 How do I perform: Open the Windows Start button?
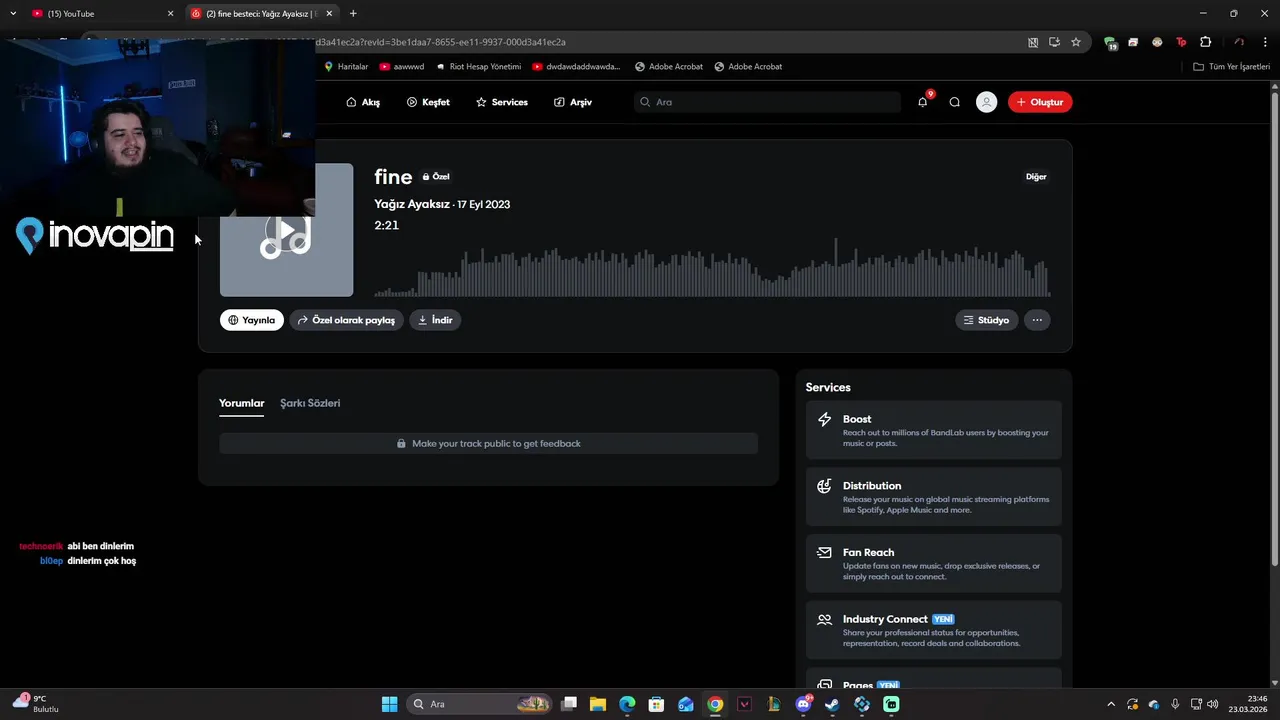(x=389, y=704)
